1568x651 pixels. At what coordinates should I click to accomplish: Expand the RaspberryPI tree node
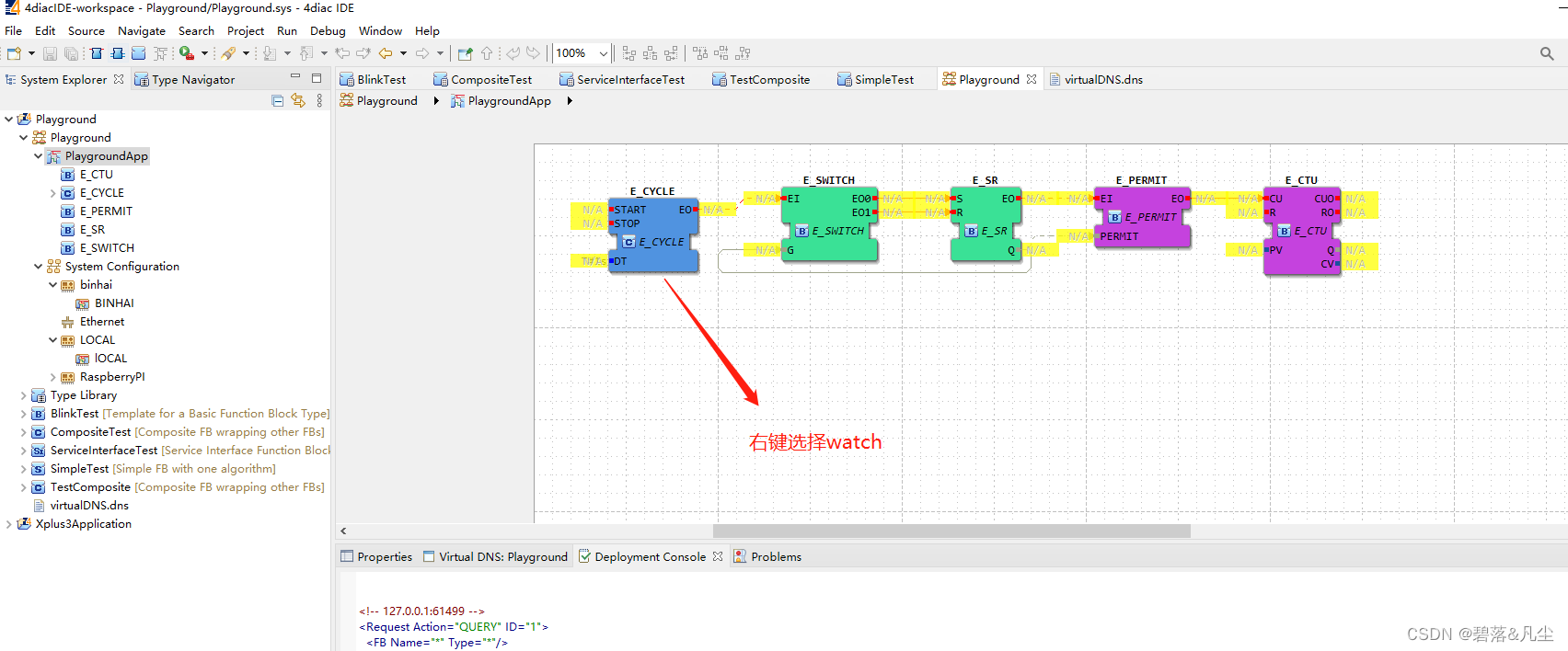(52, 377)
